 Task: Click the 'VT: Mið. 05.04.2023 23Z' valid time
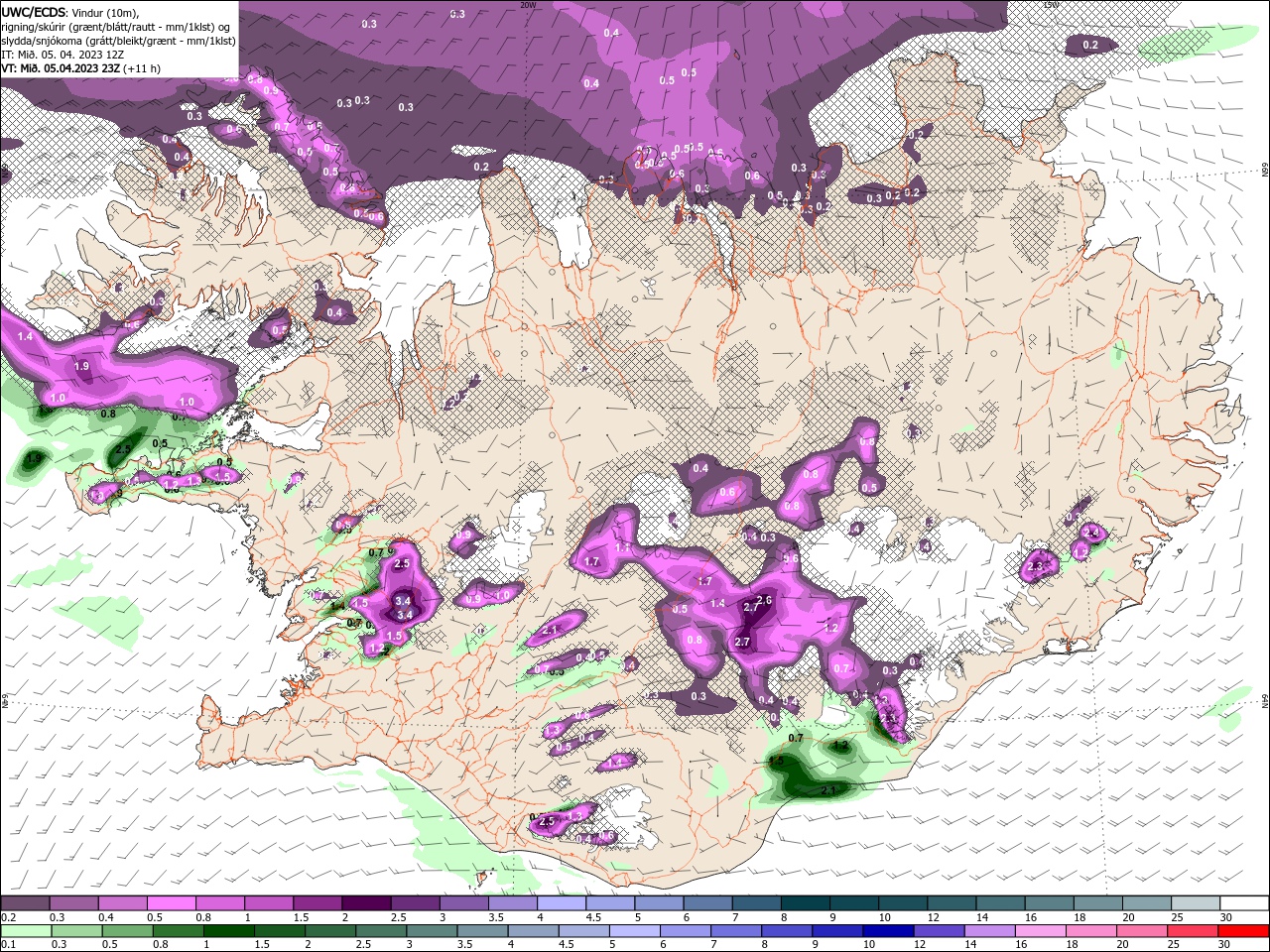tap(59, 68)
